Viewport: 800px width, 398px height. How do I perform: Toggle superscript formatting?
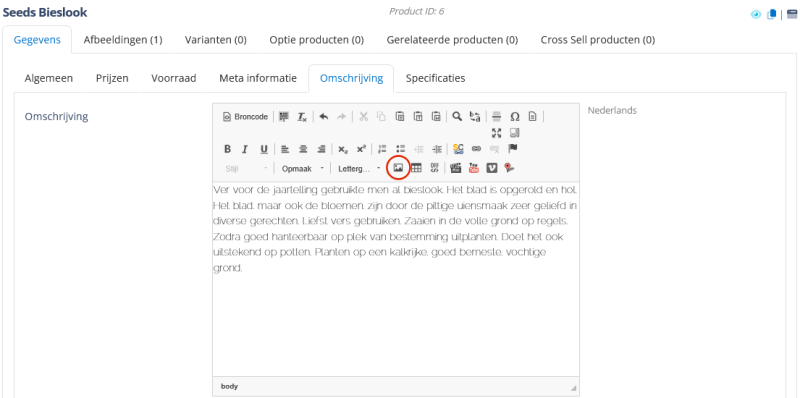[x=361, y=149]
